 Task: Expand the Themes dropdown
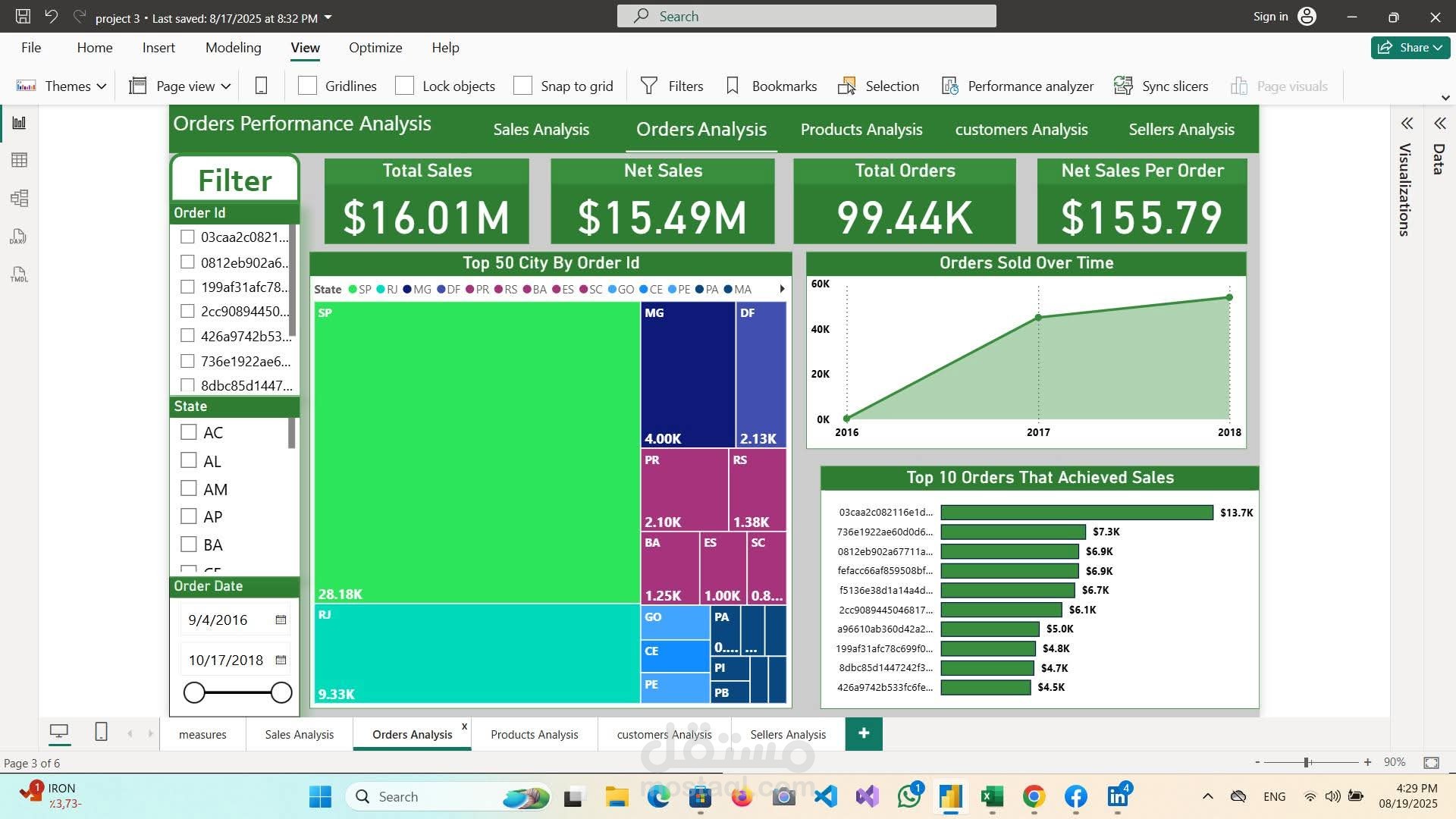(61, 86)
